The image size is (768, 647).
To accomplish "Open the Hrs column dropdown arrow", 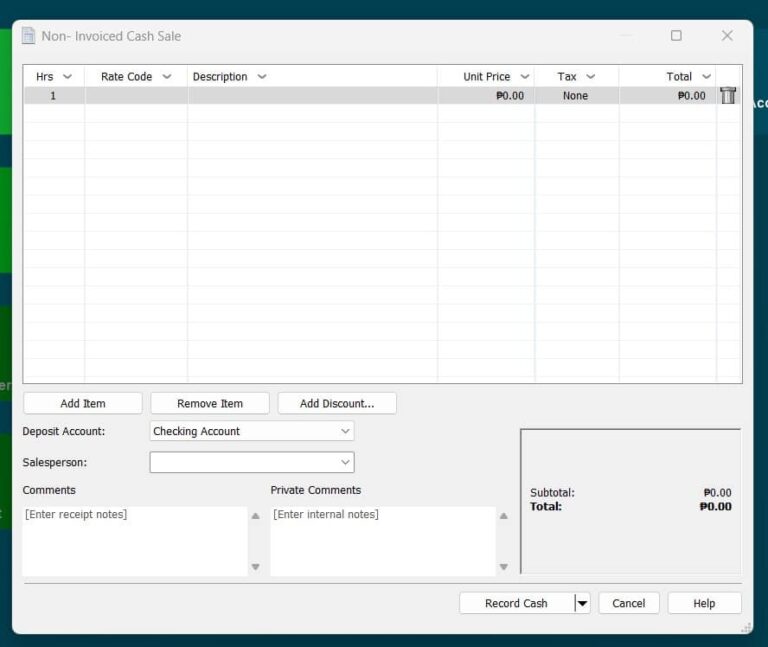I will click(68, 76).
